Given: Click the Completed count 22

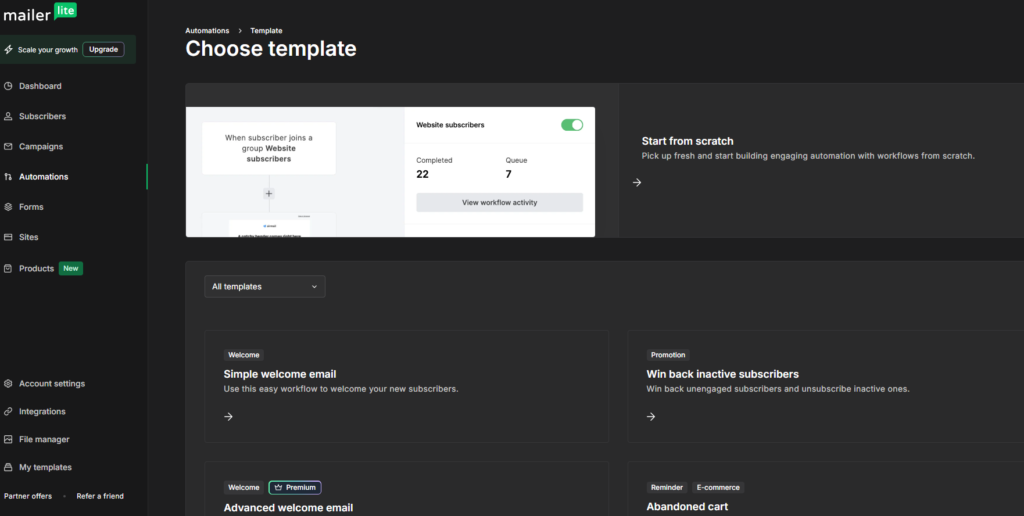Looking at the screenshot, I should pyautogui.click(x=423, y=174).
